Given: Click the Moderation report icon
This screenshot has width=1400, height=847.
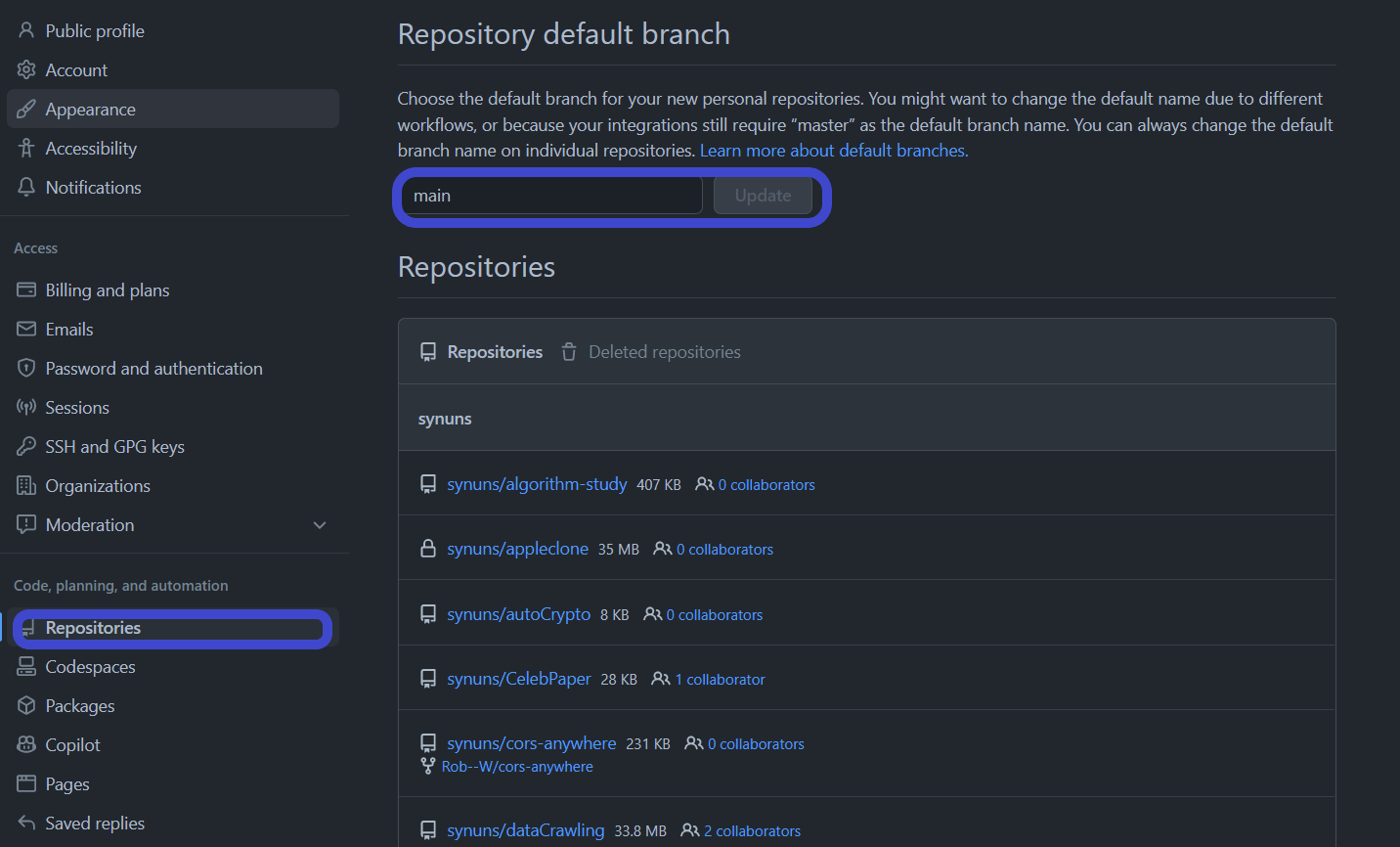Looking at the screenshot, I should (x=26, y=524).
